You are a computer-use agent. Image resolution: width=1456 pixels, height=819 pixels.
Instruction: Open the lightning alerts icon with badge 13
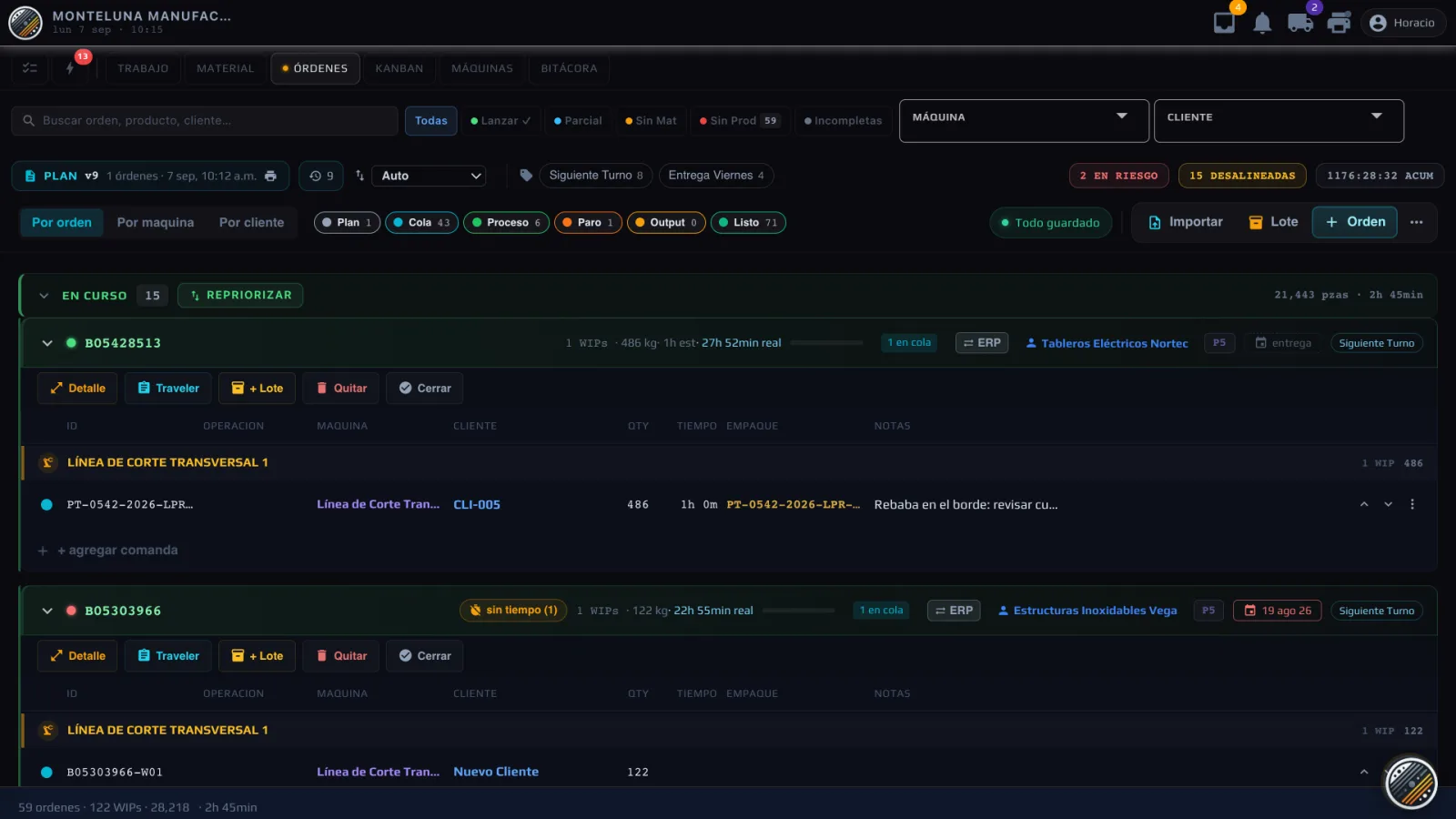click(70, 68)
